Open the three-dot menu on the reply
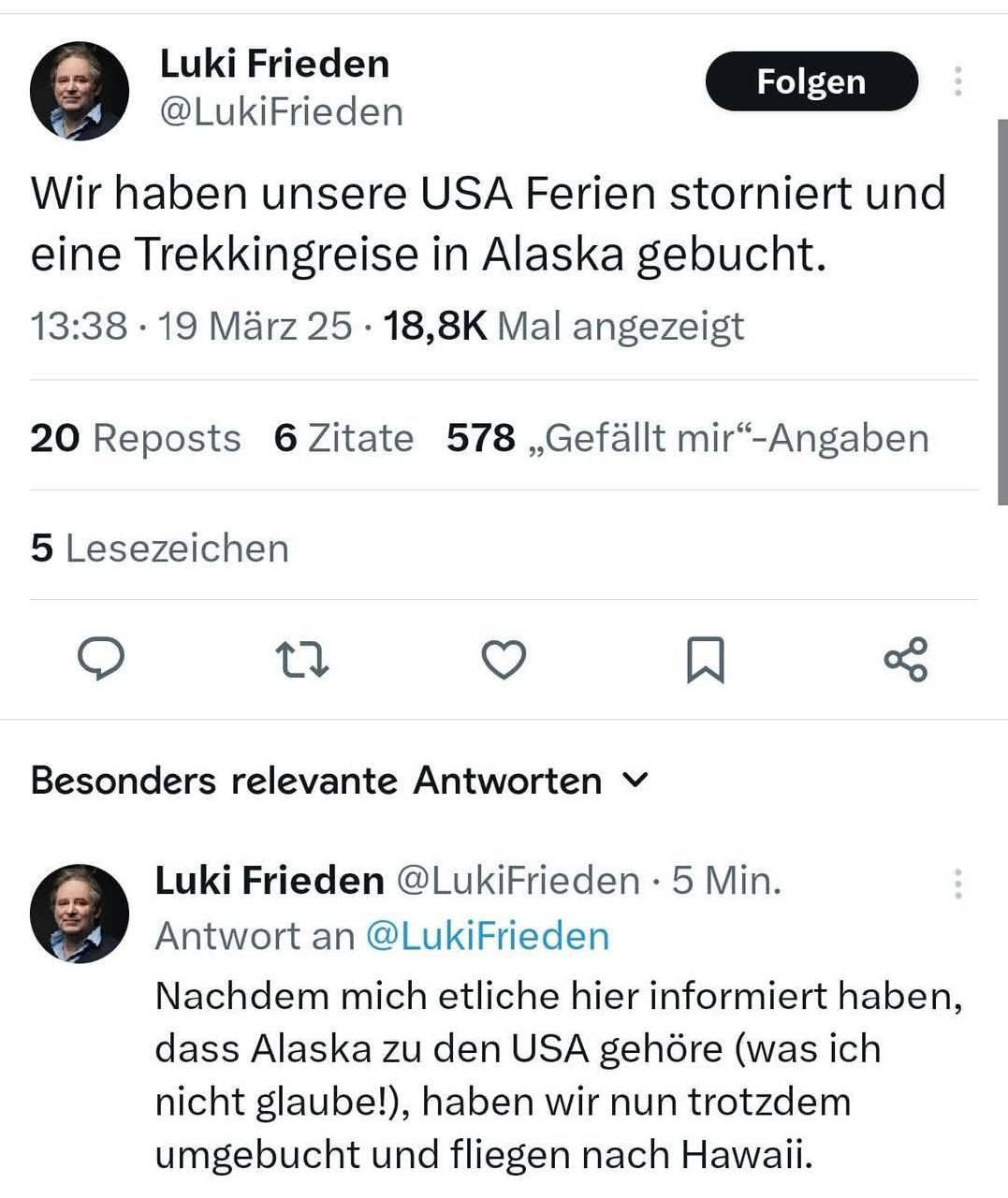 pyautogui.click(x=957, y=883)
